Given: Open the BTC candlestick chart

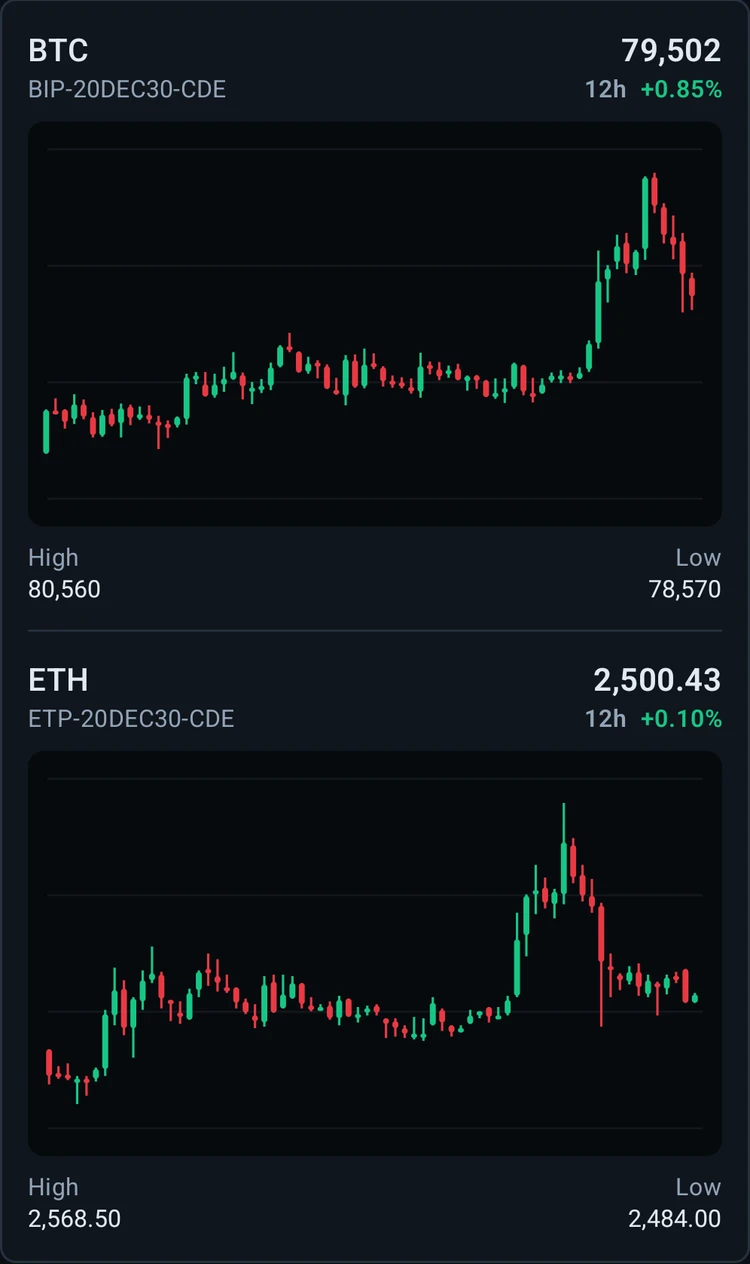Looking at the screenshot, I should pyautogui.click(x=375, y=324).
